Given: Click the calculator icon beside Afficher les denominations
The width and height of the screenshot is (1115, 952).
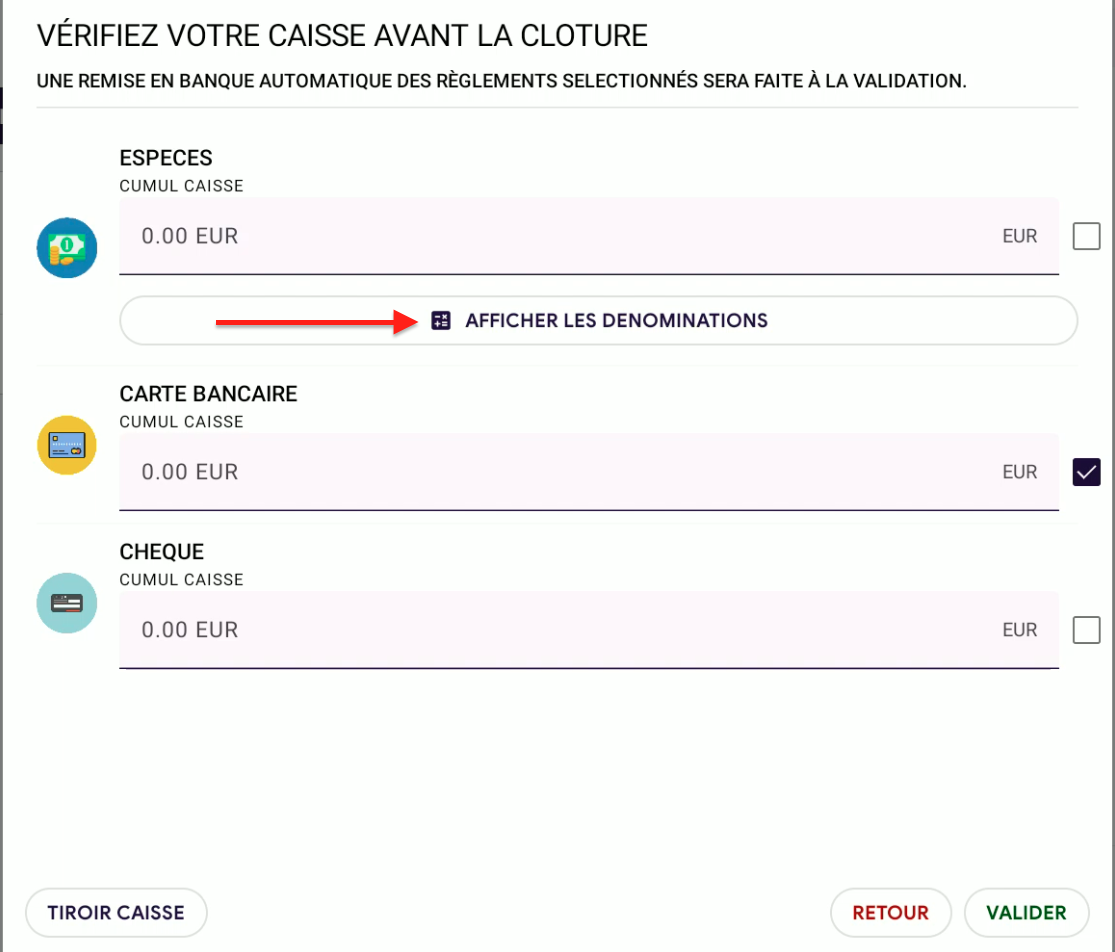Looking at the screenshot, I should pyautogui.click(x=441, y=321).
